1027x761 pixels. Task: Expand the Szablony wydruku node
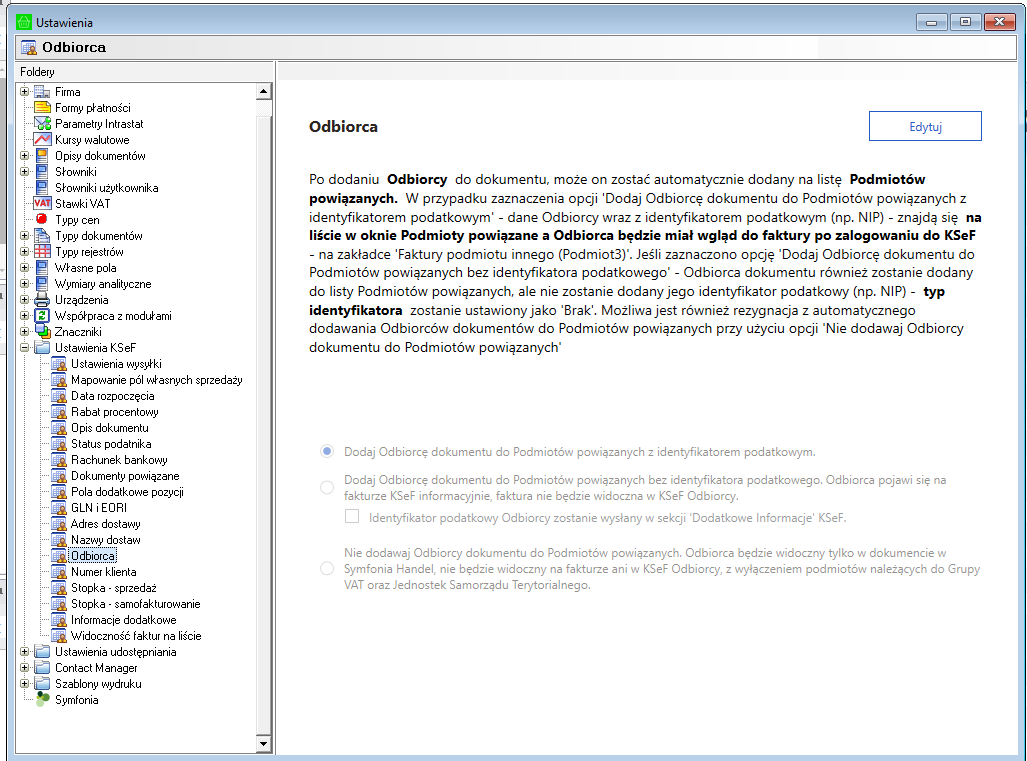24,684
